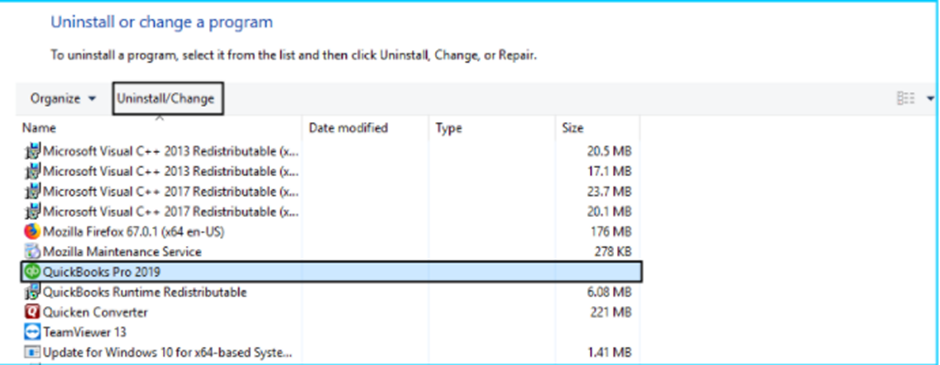Select the 23.7 MB Visual C++ 2017 entry
940x365 pixels.
pos(330,191)
